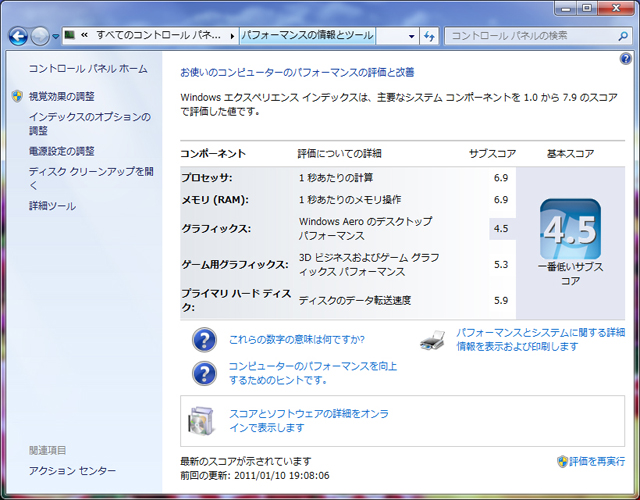
Task: Open the recent pages dropdown arrow
Action: point(56,36)
